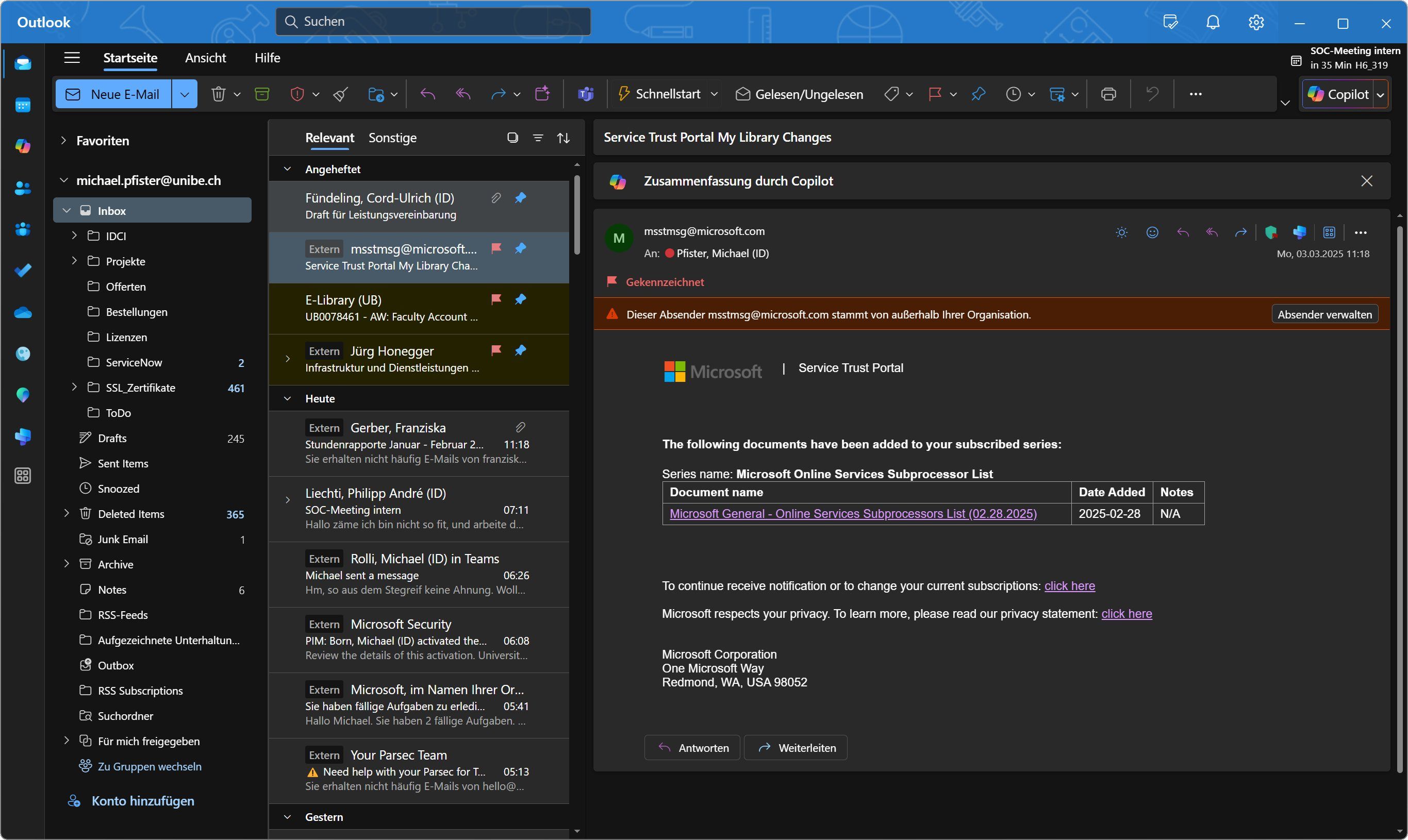The height and width of the screenshot is (840, 1408).
Task: Open the Online Services Subprocessors List link
Action: pyautogui.click(x=853, y=513)
